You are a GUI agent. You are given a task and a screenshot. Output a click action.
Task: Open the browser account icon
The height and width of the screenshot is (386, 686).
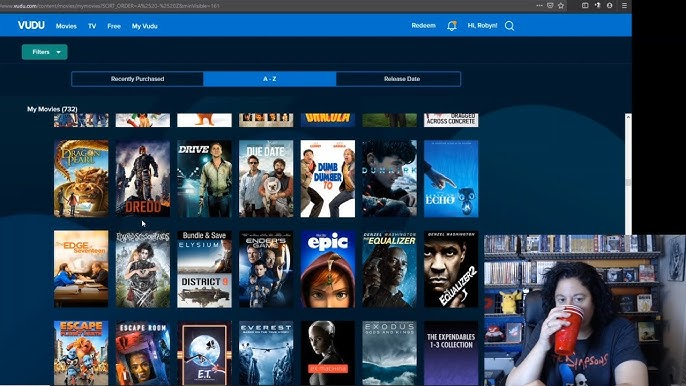click(609, 6)
